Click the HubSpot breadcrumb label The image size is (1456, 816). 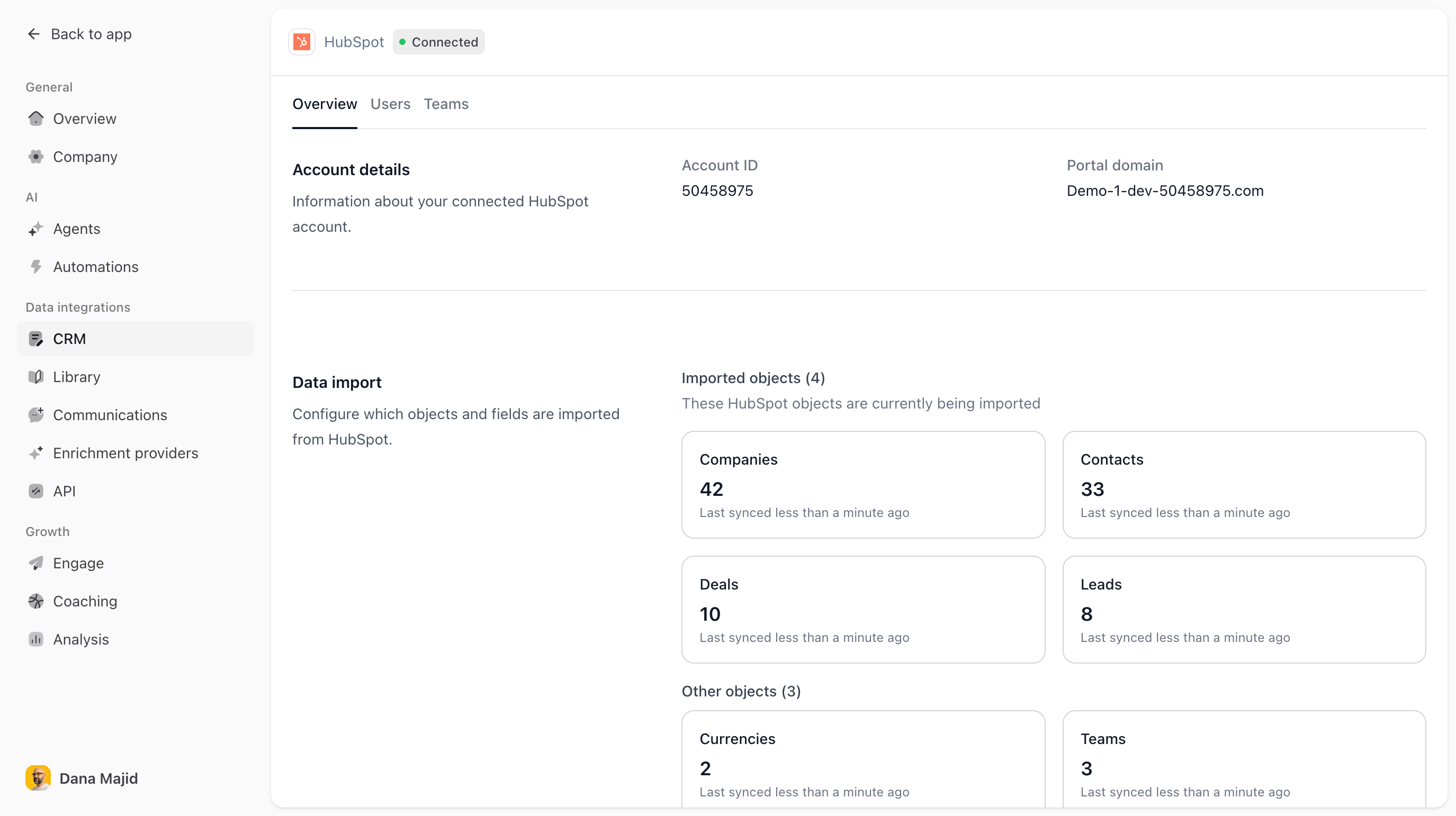pos(354,42)
